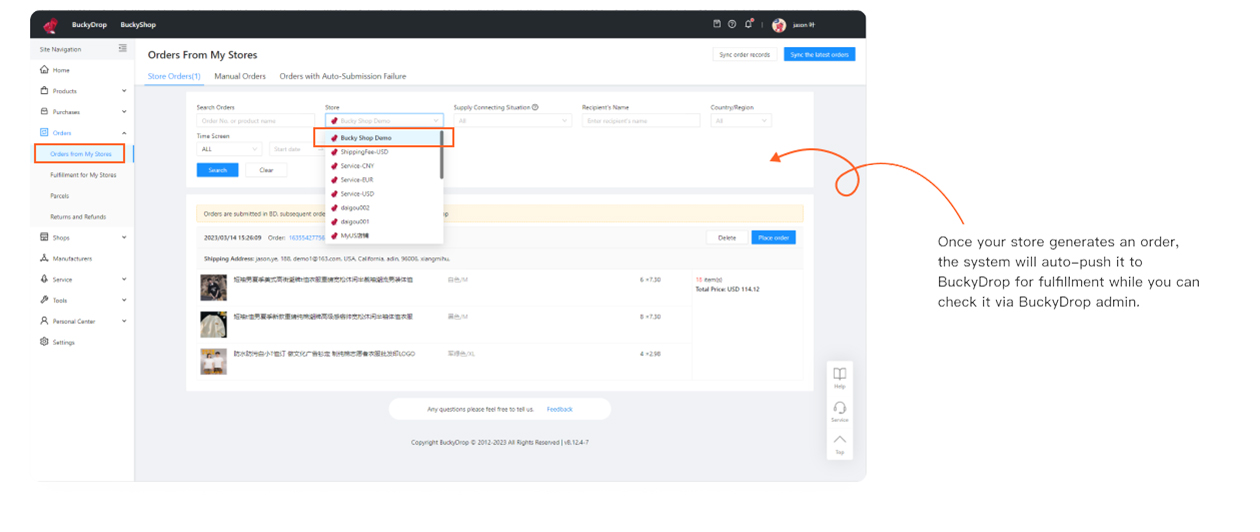This screenshot has height=532, width=1260.
Task: Open Fulfillment for My Stores
Action: pyautogui.click(x=83, y=175)
